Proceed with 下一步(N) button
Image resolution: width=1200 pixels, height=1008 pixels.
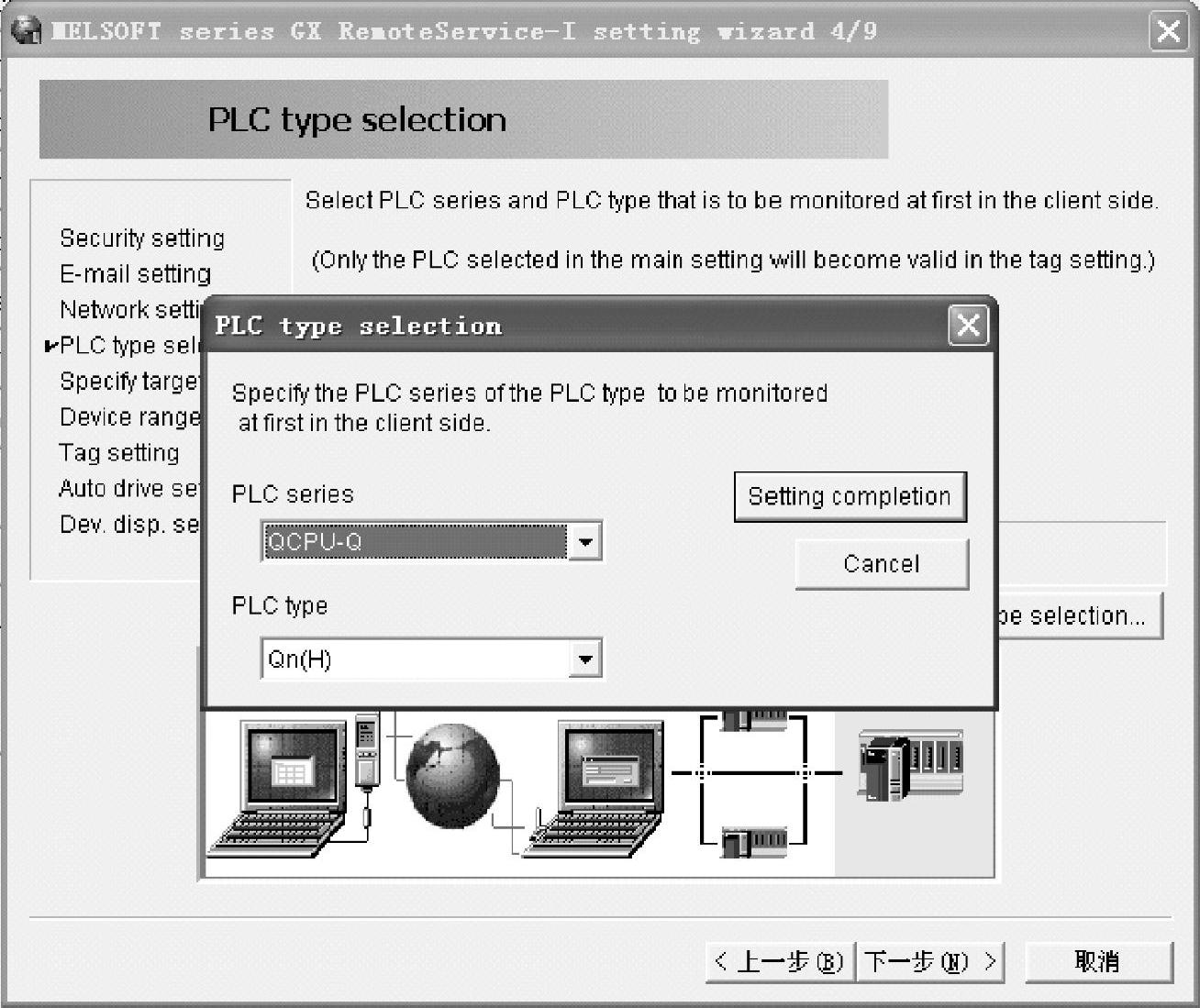click(930, 961)
